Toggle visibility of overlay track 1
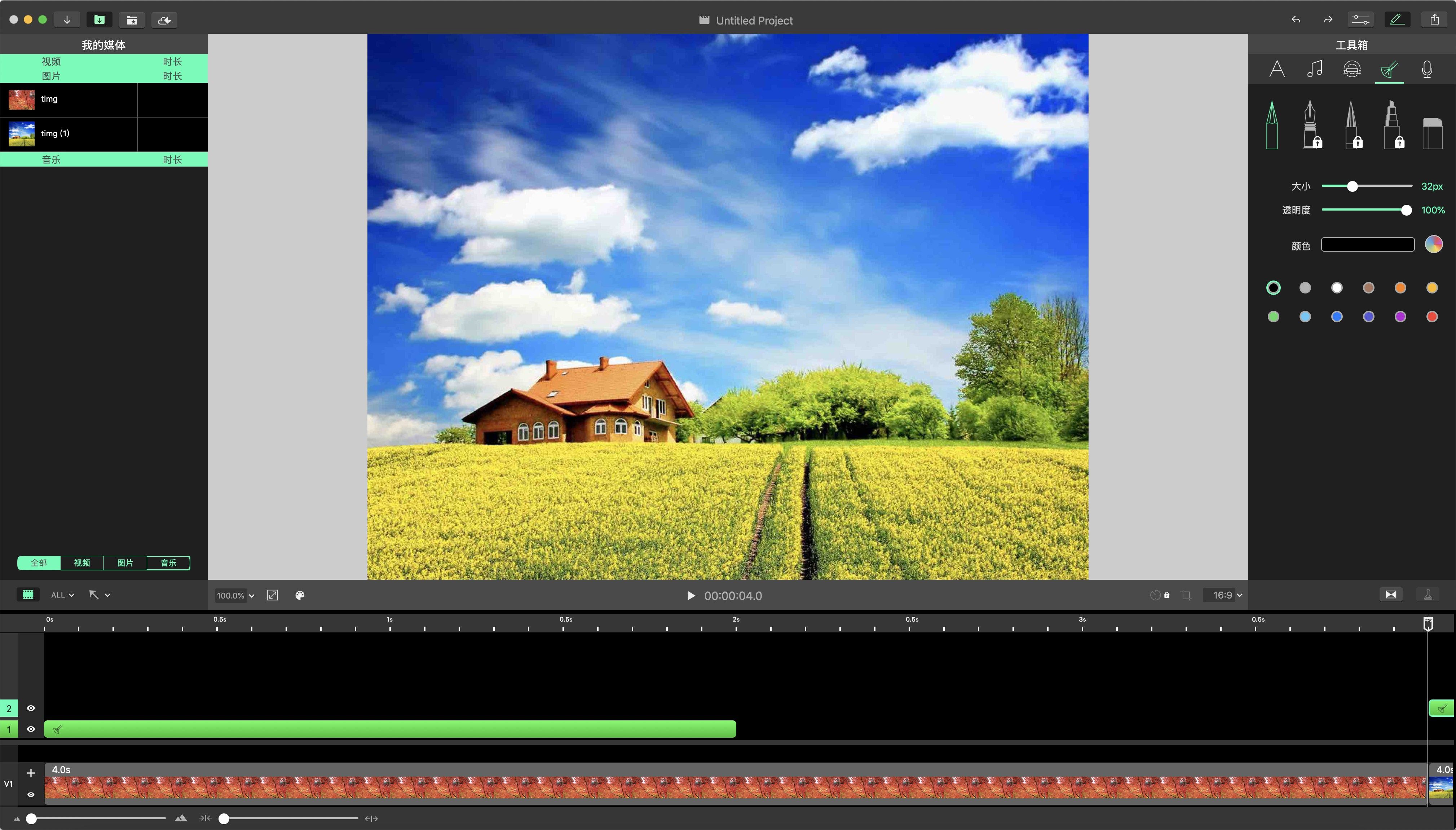Image resolution: width=1456 pixels, height=830 pixels. tap(31, 729)
